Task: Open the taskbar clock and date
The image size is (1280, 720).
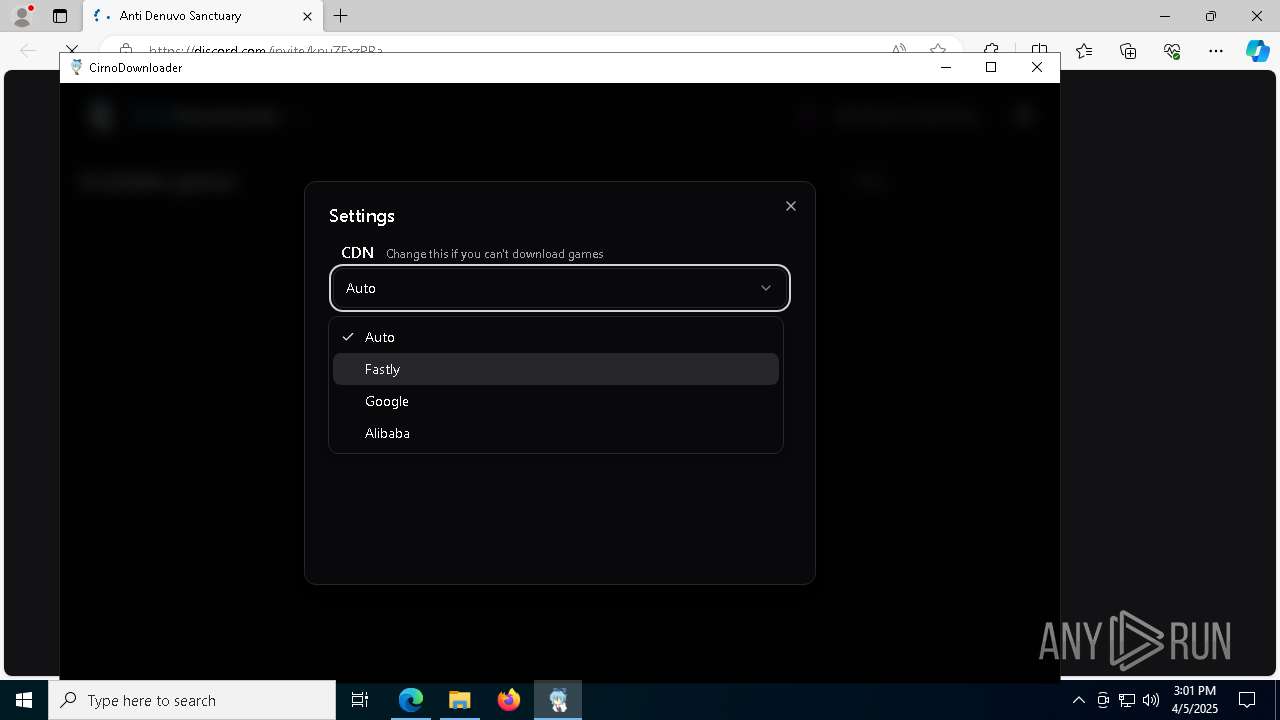Action: (x=1195, y=700)
